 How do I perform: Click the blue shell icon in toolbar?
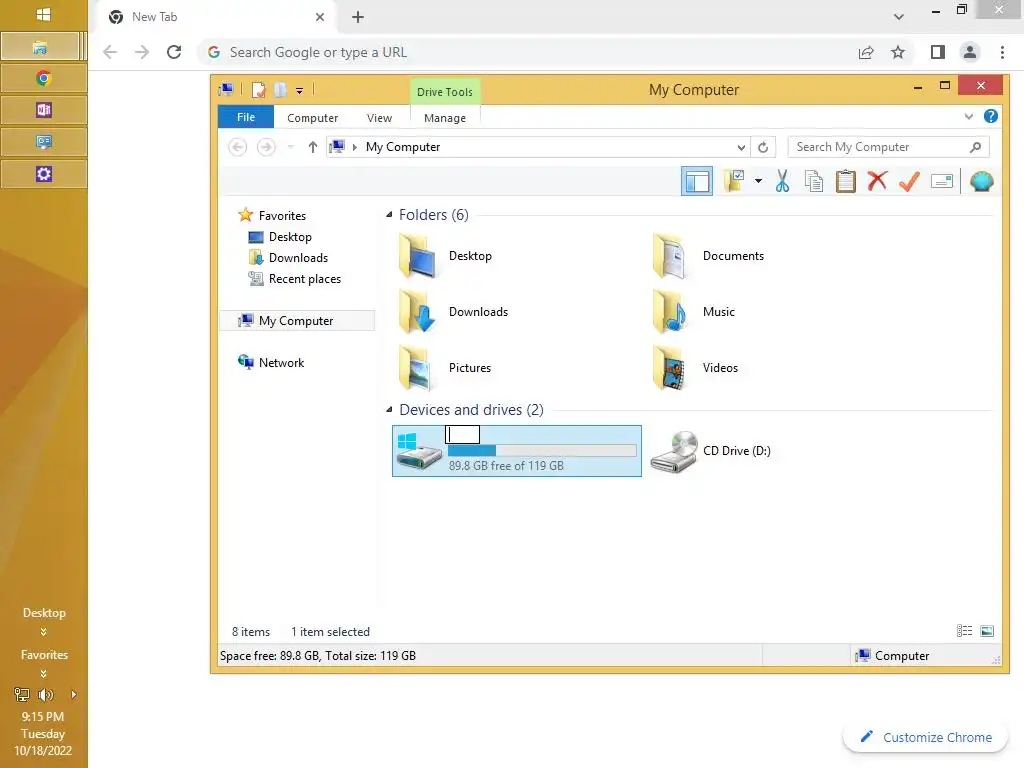point(982,181)
